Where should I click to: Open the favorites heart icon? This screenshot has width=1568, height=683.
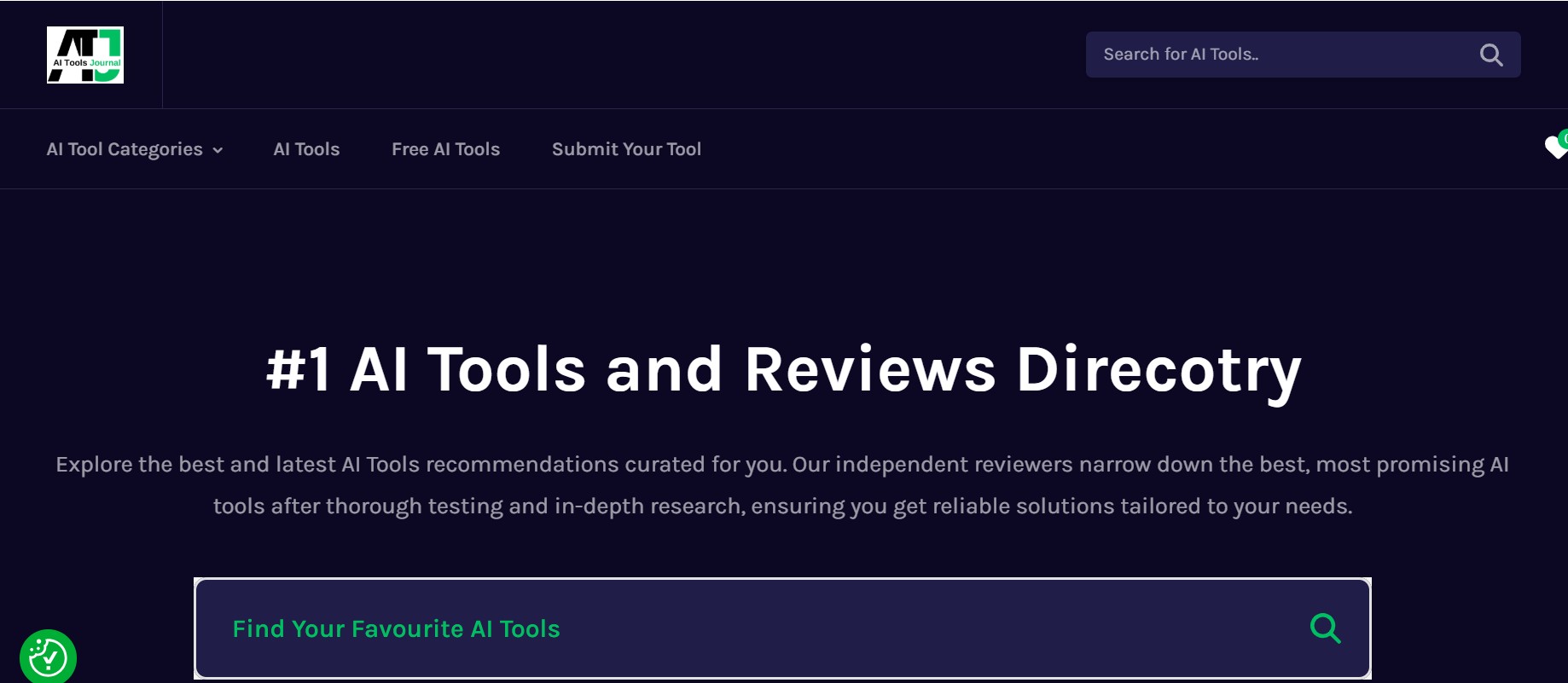(1556, 147)
